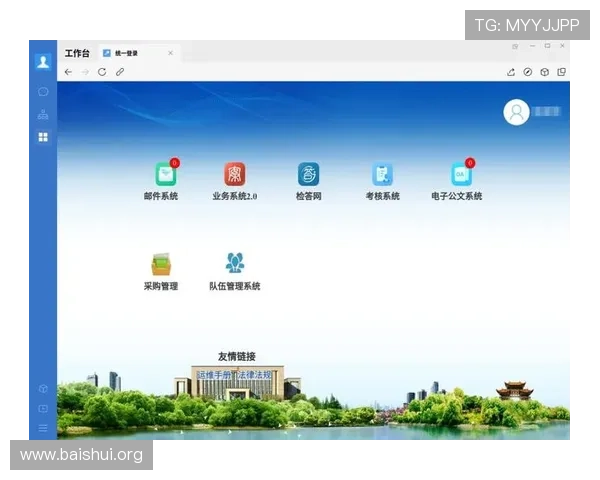
Task: Launch 业务系统2.0 red seal icon
Action: pyautogui.click(x=235, y=174)
